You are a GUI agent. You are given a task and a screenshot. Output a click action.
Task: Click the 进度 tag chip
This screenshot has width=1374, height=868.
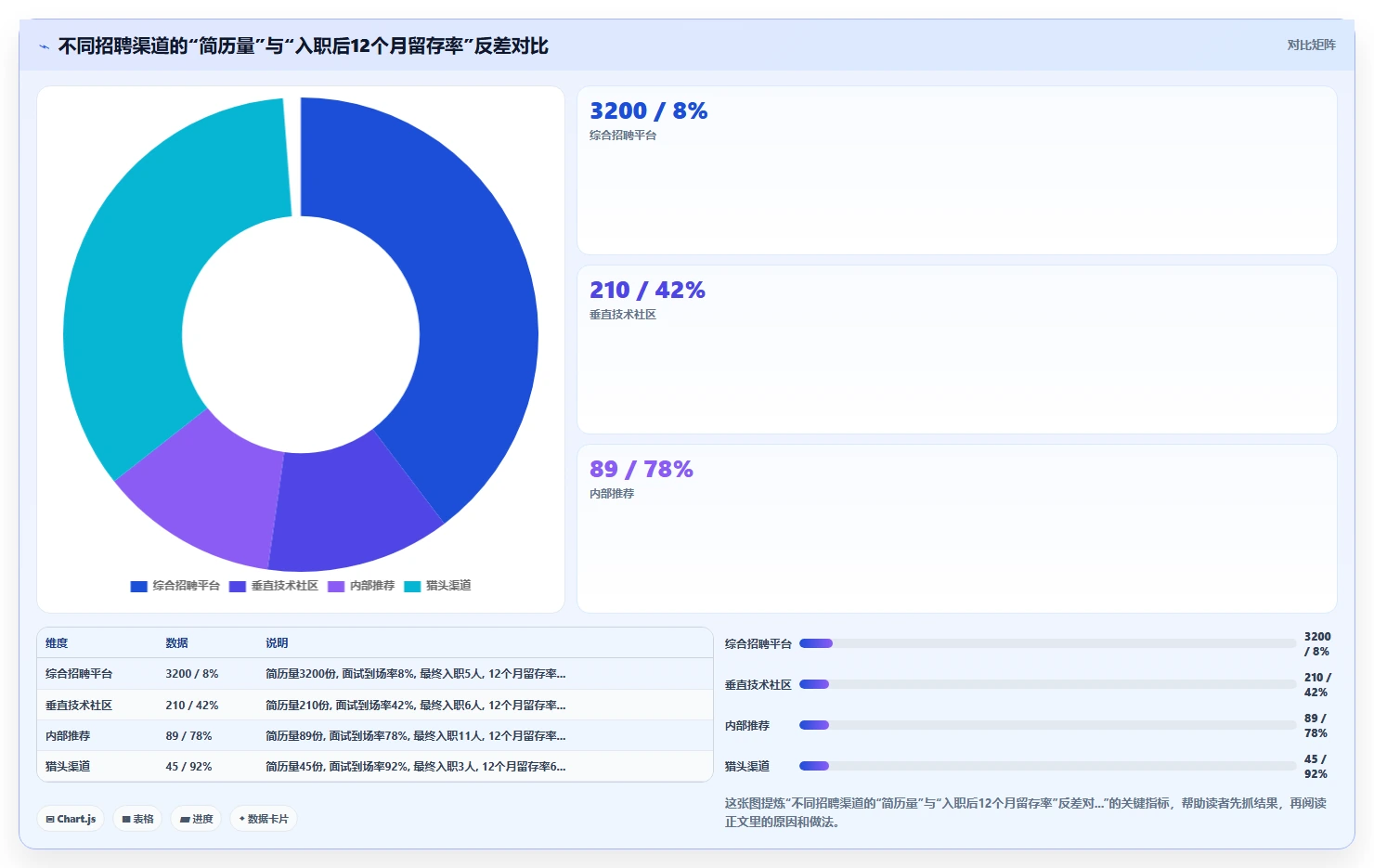click(x=196, y=819)
